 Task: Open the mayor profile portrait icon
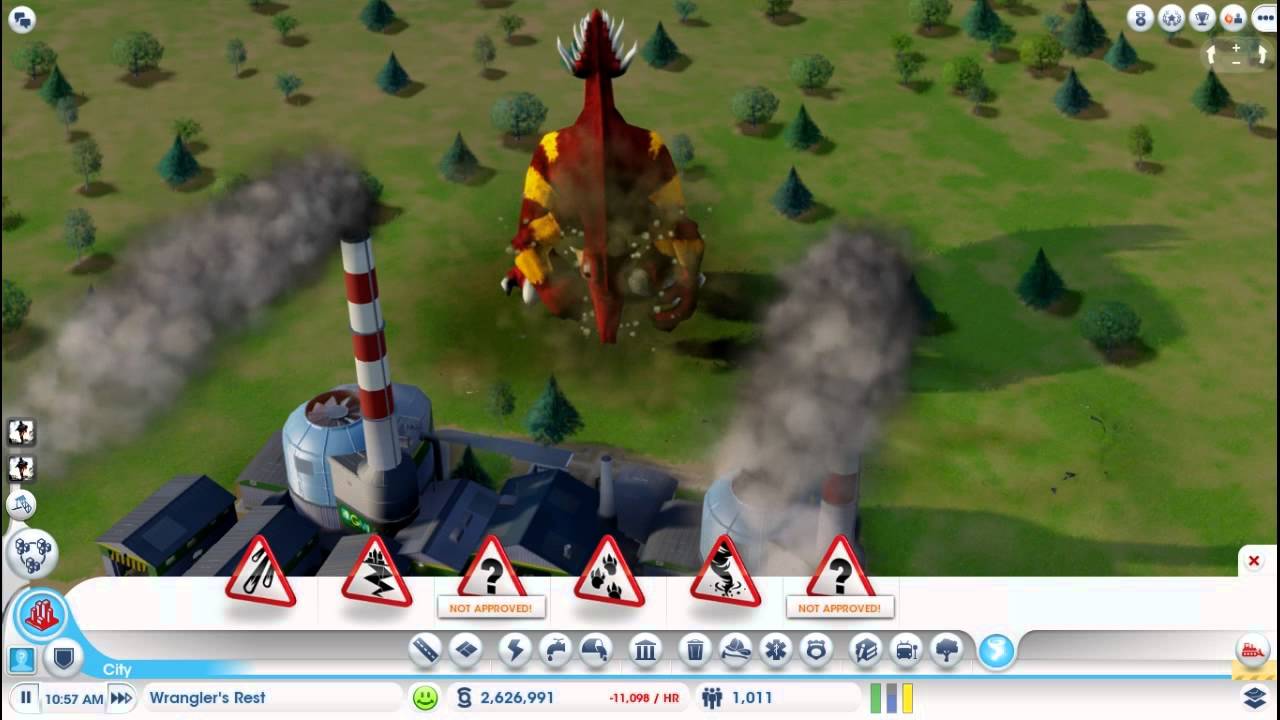pos(22,659)
